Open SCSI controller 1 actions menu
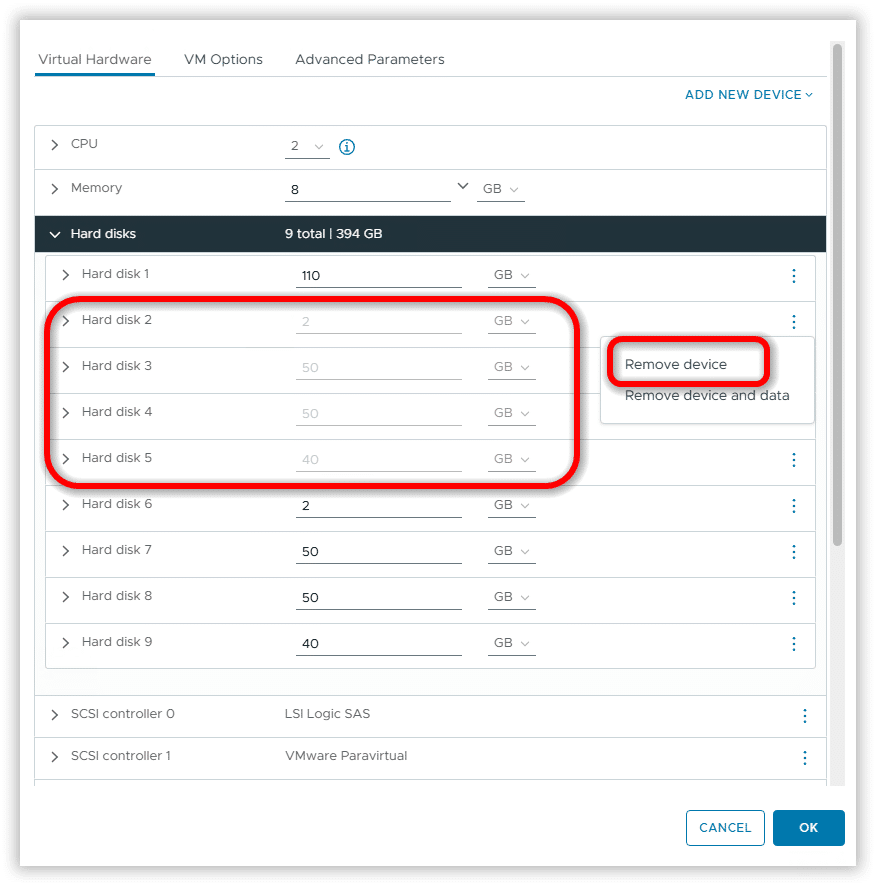The width and height of the screenshot is (876, 886). (x=804, y=758)
